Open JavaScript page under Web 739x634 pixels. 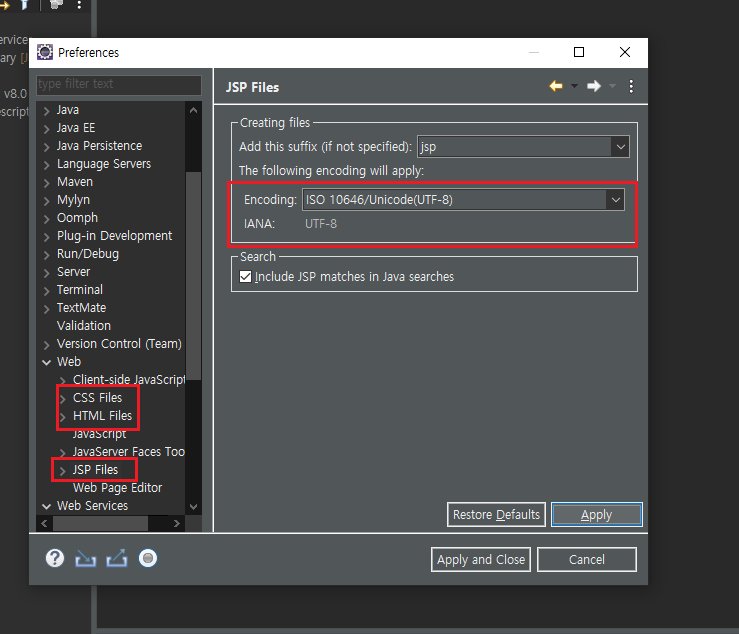[x=99, y=434]
